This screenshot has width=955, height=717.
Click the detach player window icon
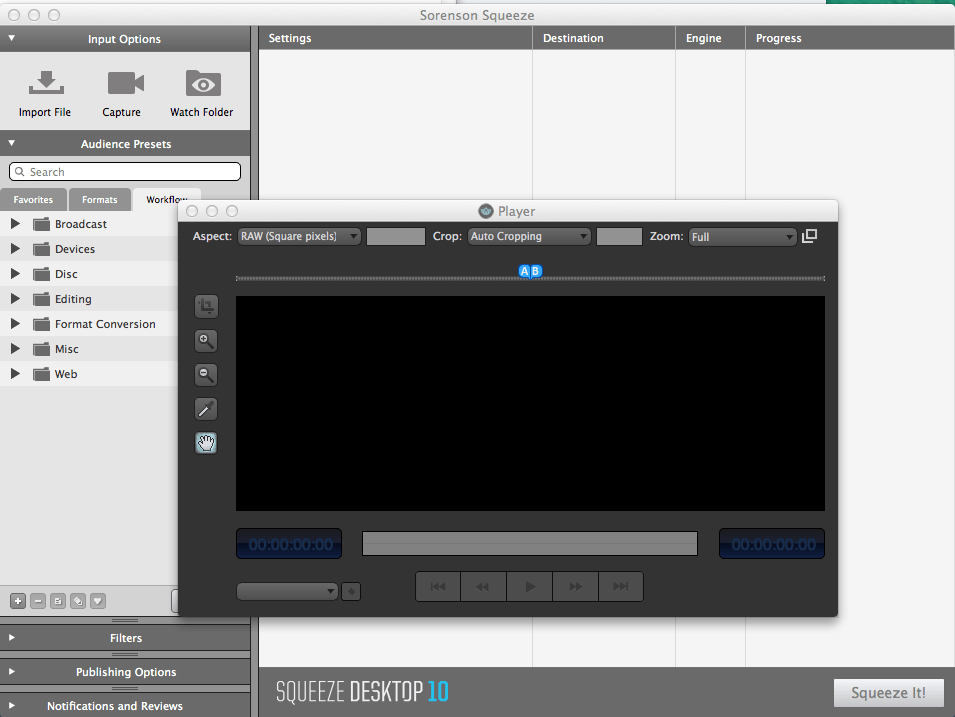(809, 236)
